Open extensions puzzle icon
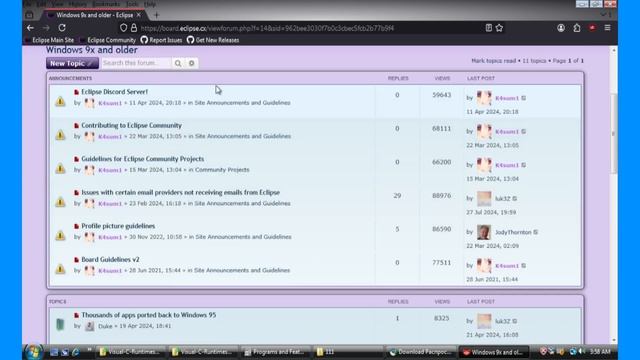This screenshot has width=640, height=360. (577, 28)
